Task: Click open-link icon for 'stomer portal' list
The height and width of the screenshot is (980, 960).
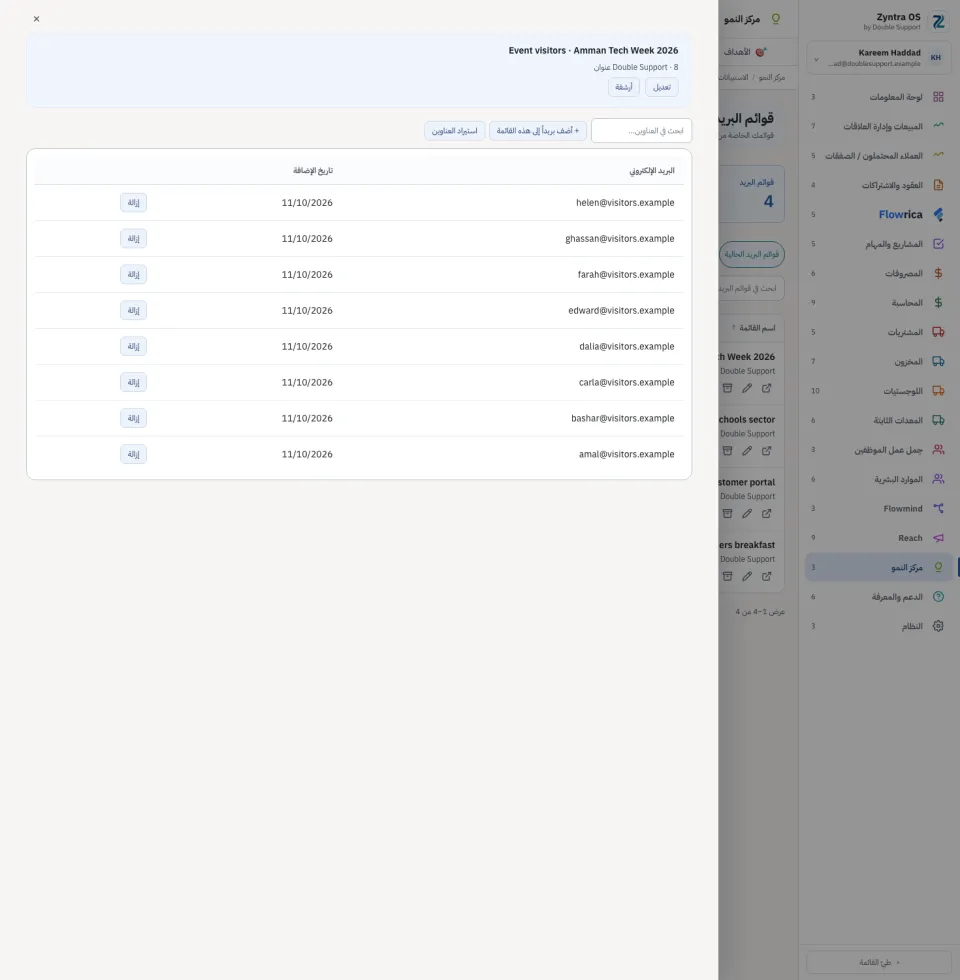Action: [x=766, y=513]
